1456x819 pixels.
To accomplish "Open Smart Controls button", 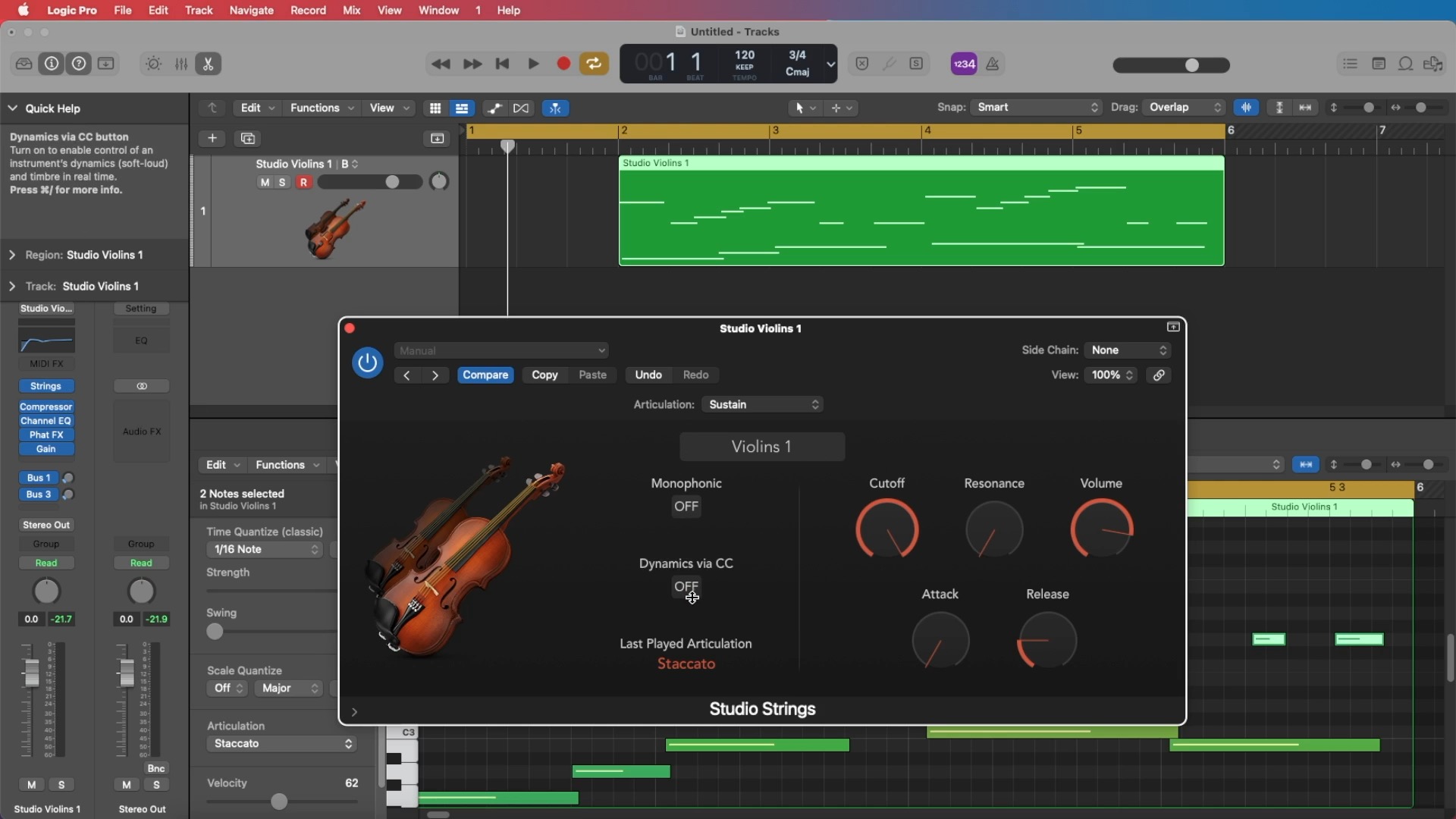I will pos(153,64).
